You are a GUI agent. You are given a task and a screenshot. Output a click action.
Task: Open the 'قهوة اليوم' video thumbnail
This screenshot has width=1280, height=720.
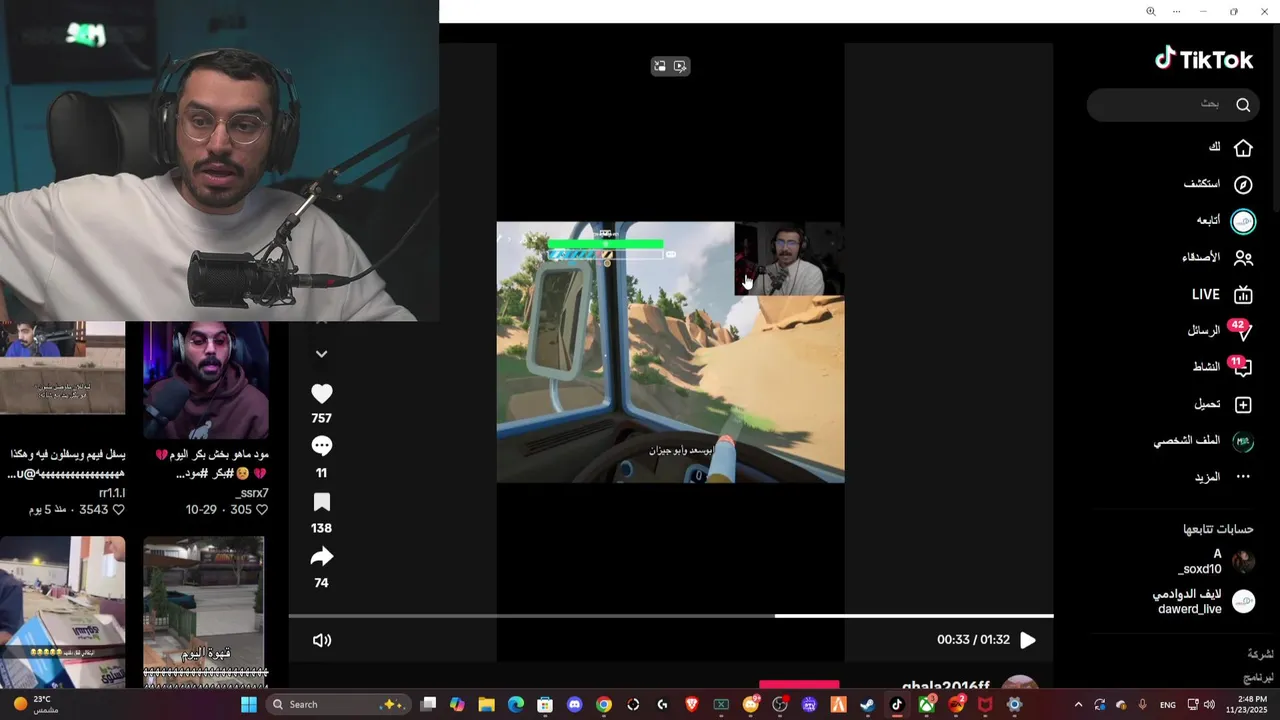click(x=204, y=612)
